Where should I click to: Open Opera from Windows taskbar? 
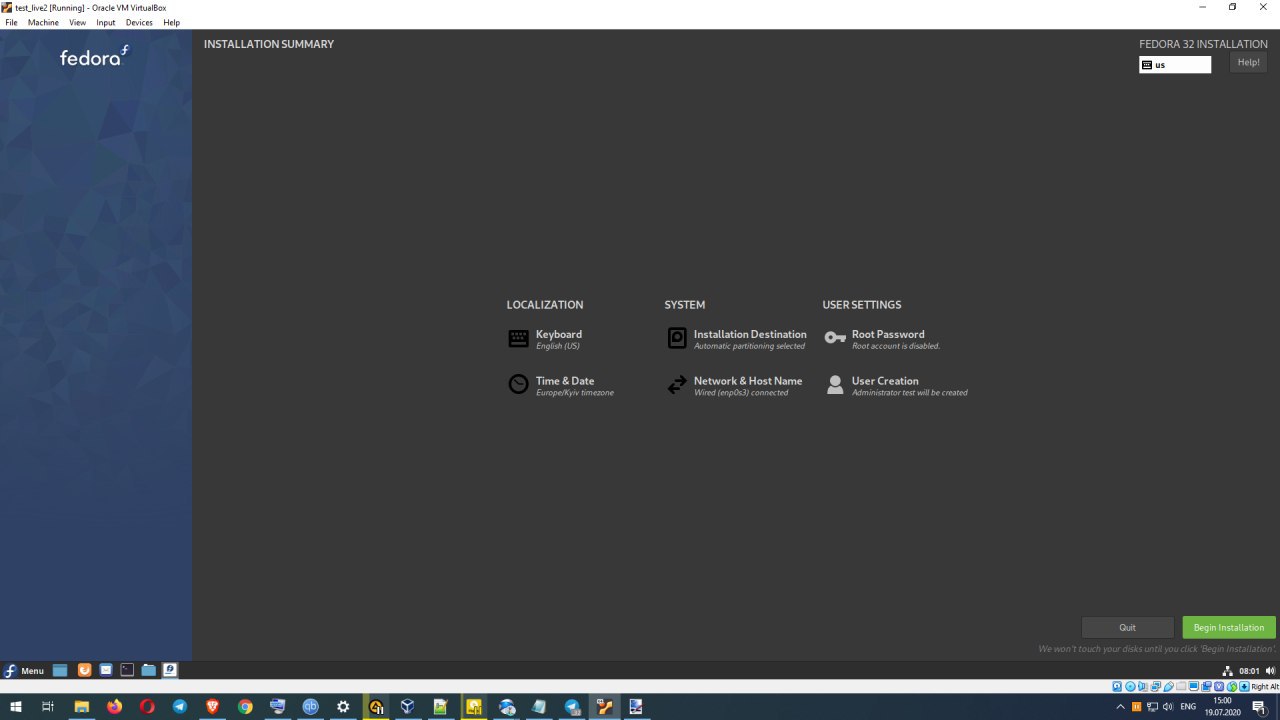point(147,707)
